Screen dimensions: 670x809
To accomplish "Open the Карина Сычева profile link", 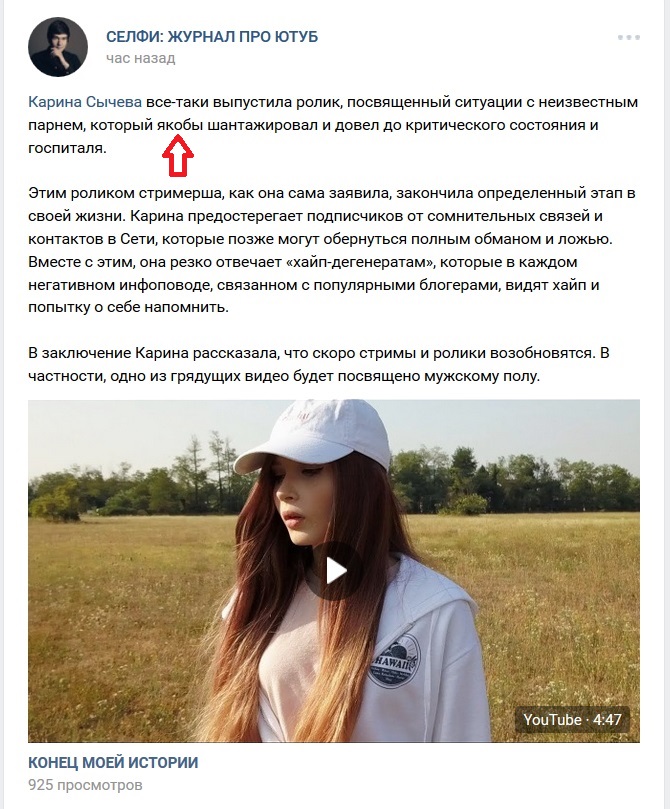I will [x=85, y=102].
